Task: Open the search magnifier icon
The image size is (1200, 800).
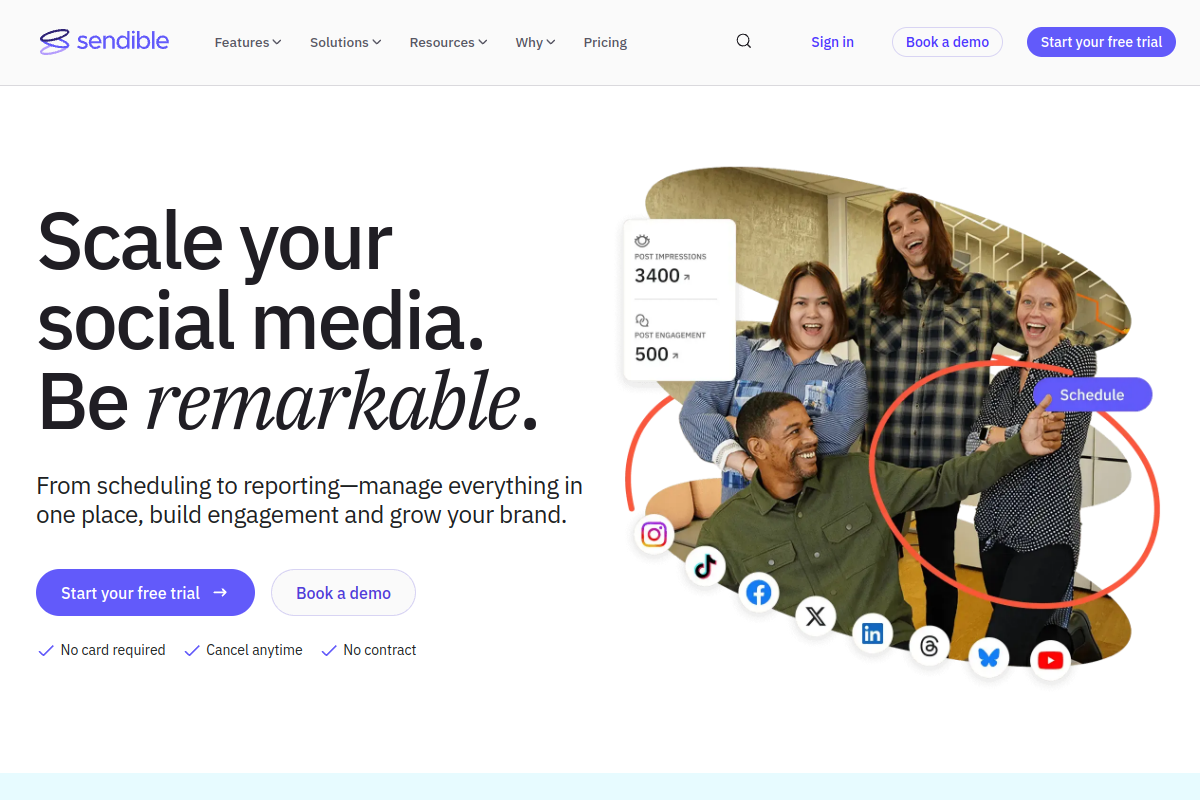Action: [743, 41]
